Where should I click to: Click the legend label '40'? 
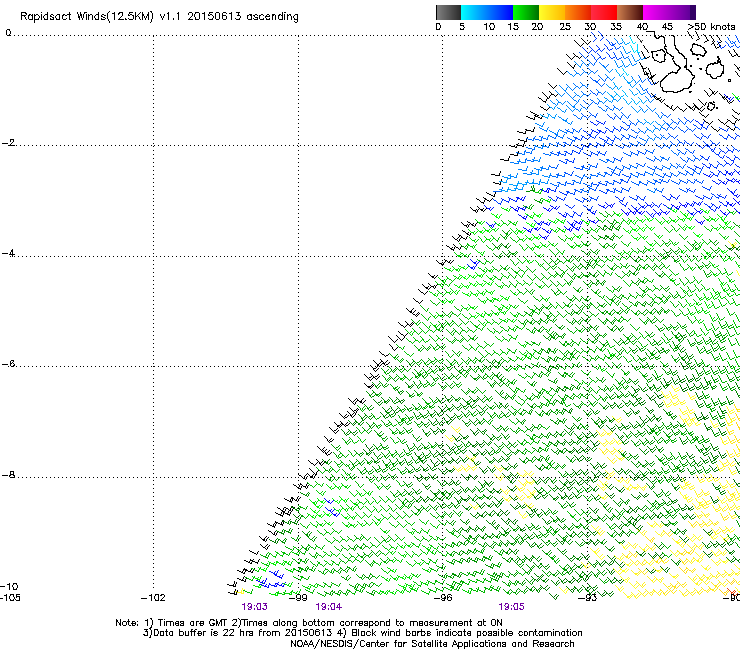point(642,27)
